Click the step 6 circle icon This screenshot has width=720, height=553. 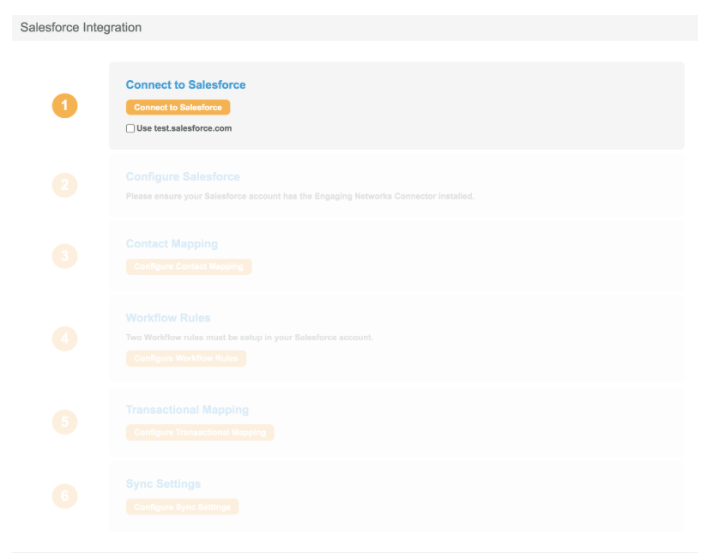pyautogui.click(x=64, y=496)
